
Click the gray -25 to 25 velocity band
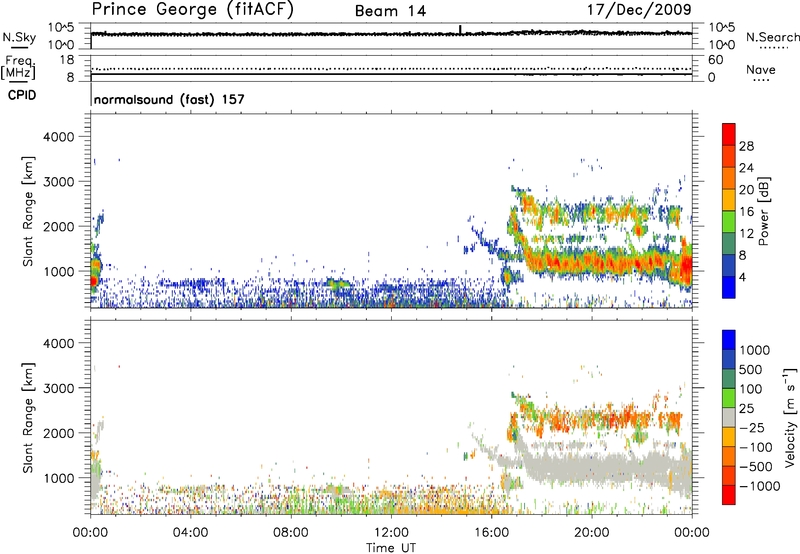click(729, 417)
